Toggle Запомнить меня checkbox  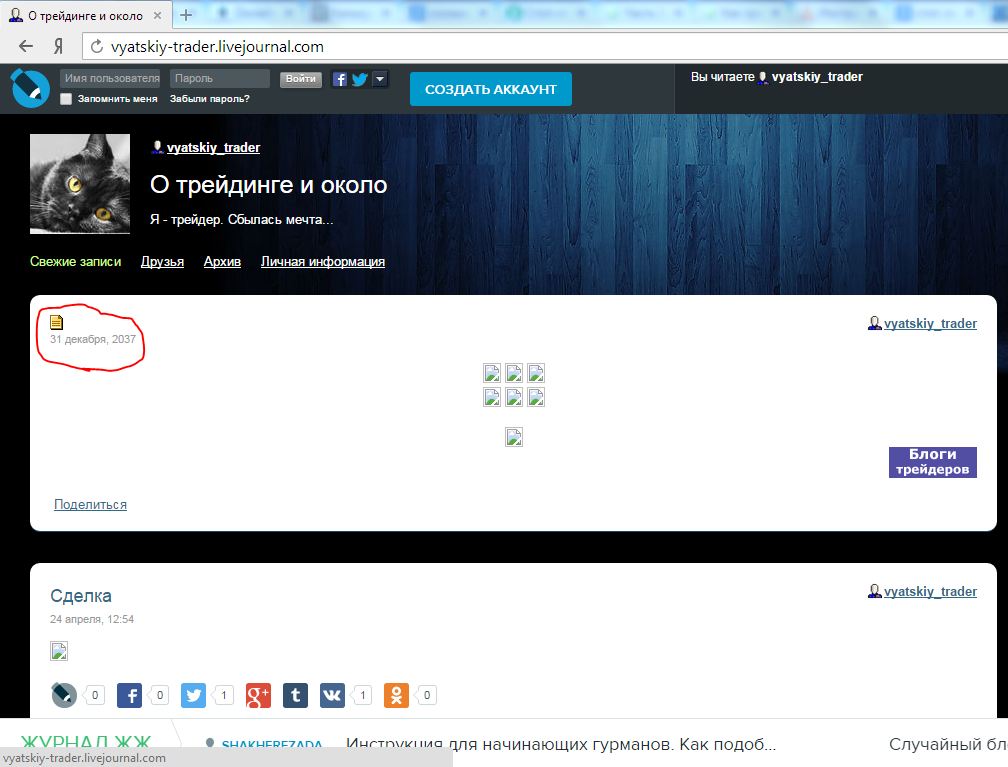(x=66, y=99)
